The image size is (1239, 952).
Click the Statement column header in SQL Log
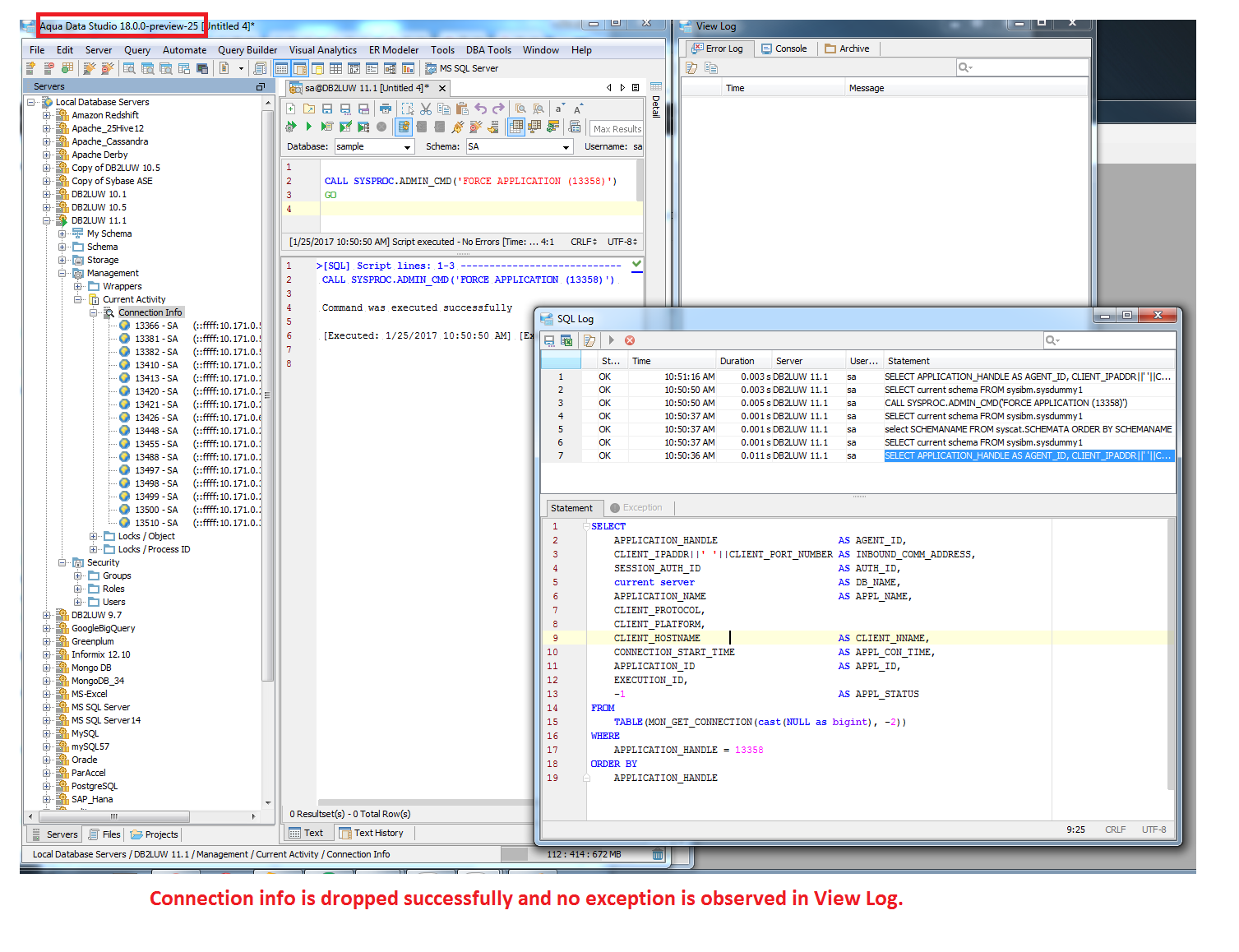pos(1028,361)
